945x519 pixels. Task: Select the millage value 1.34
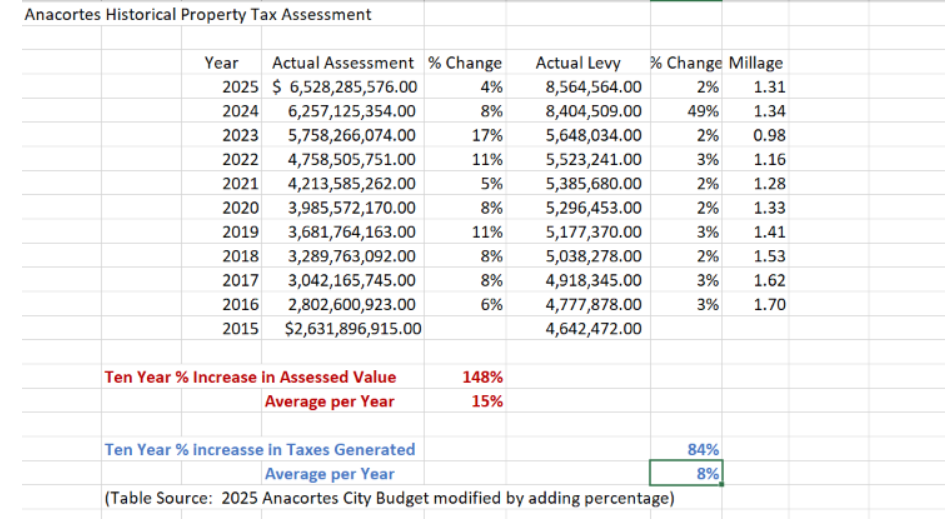click(x=770, y=111)
